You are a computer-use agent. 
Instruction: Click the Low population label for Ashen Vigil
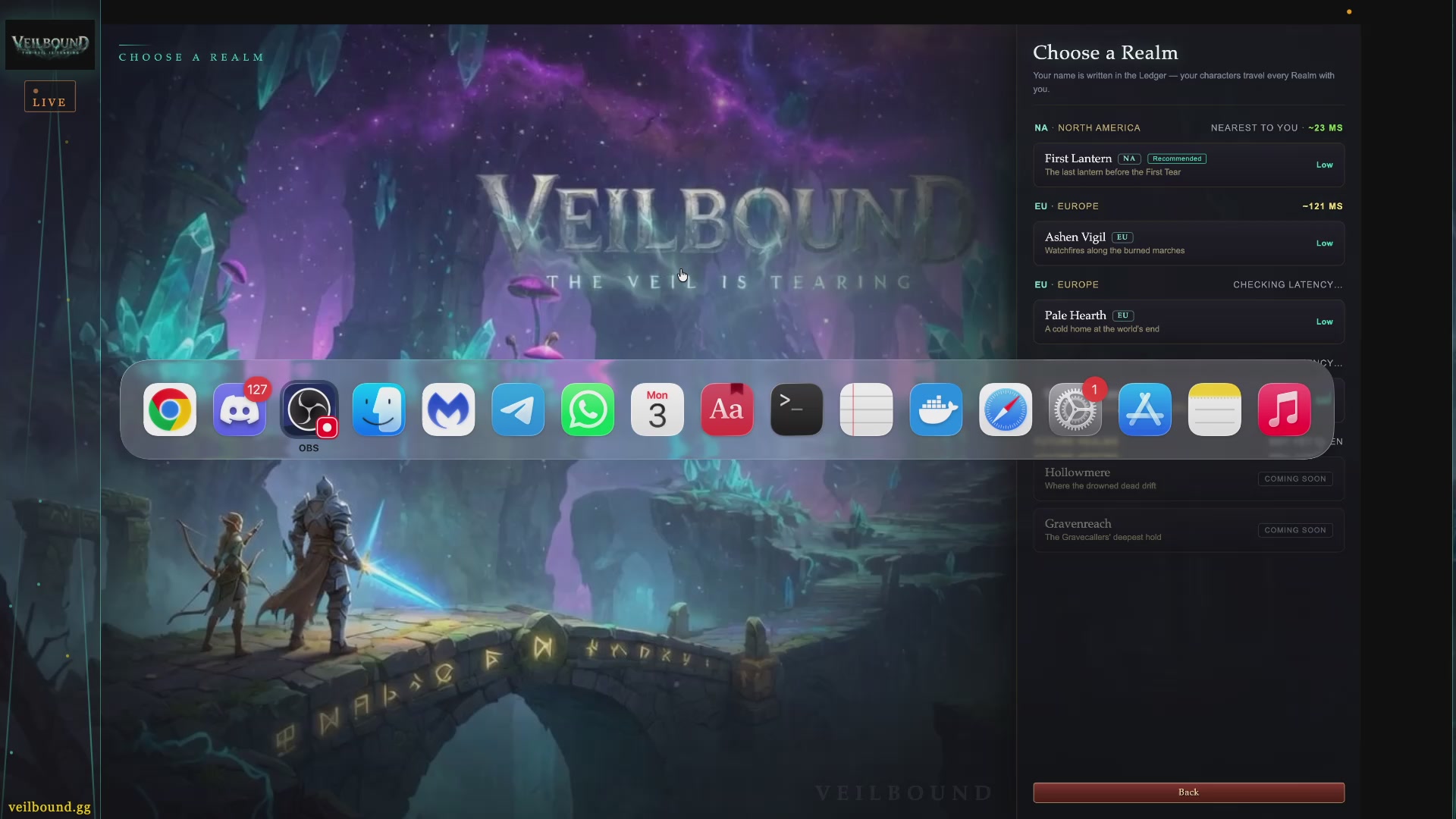point(1325,243)
